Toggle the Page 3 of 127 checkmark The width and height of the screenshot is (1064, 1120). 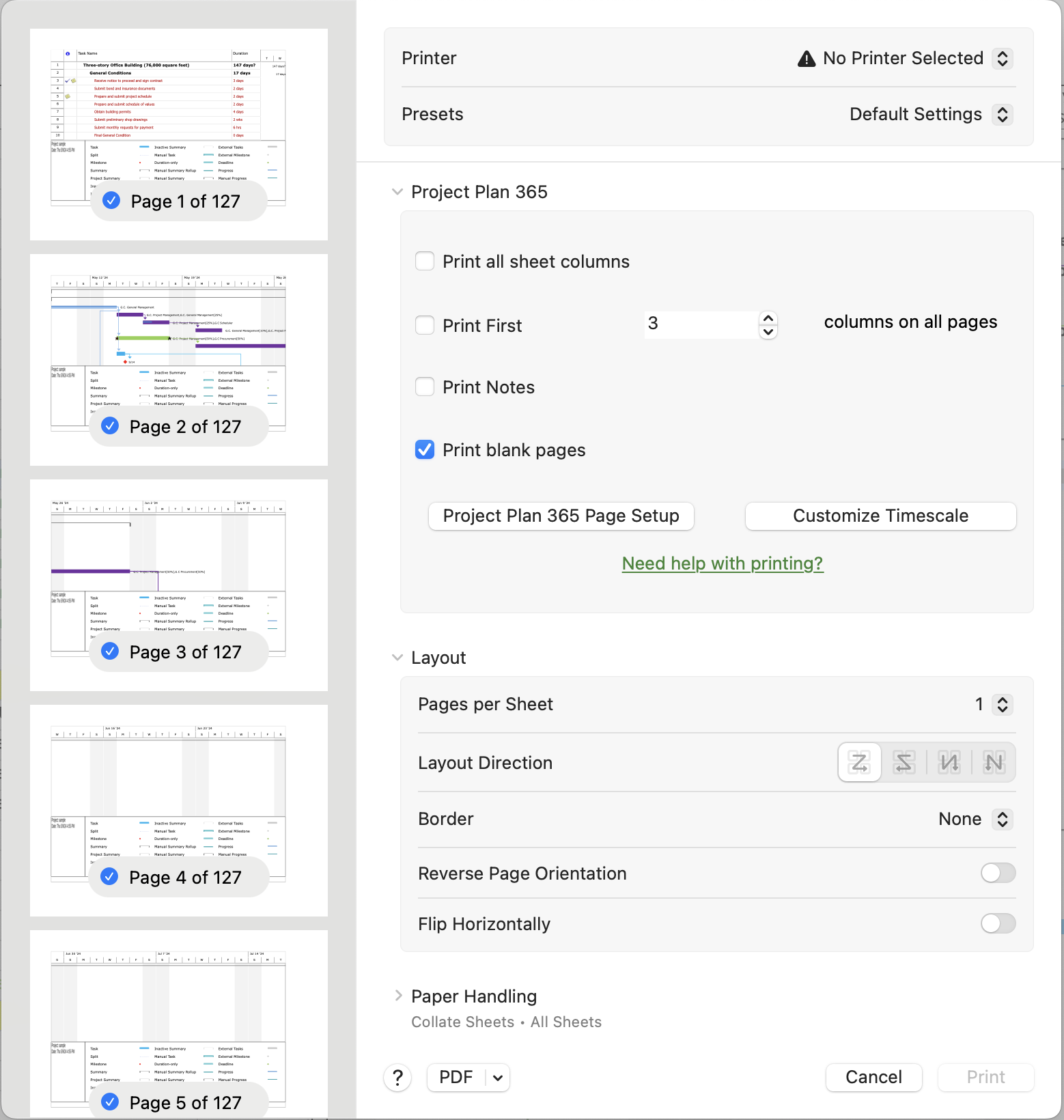110,652
